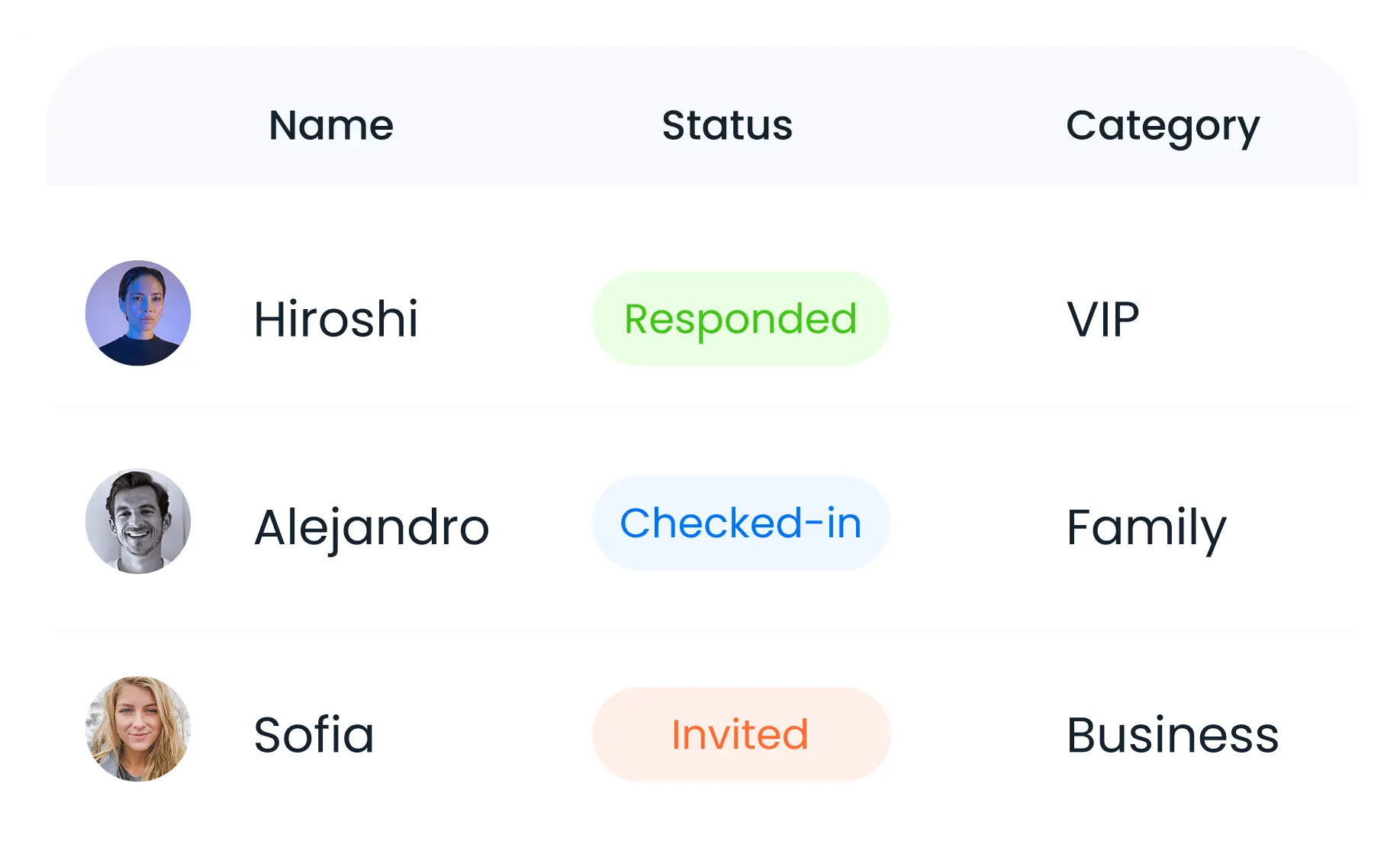Open guest name Hiroshi

(336, 319)
